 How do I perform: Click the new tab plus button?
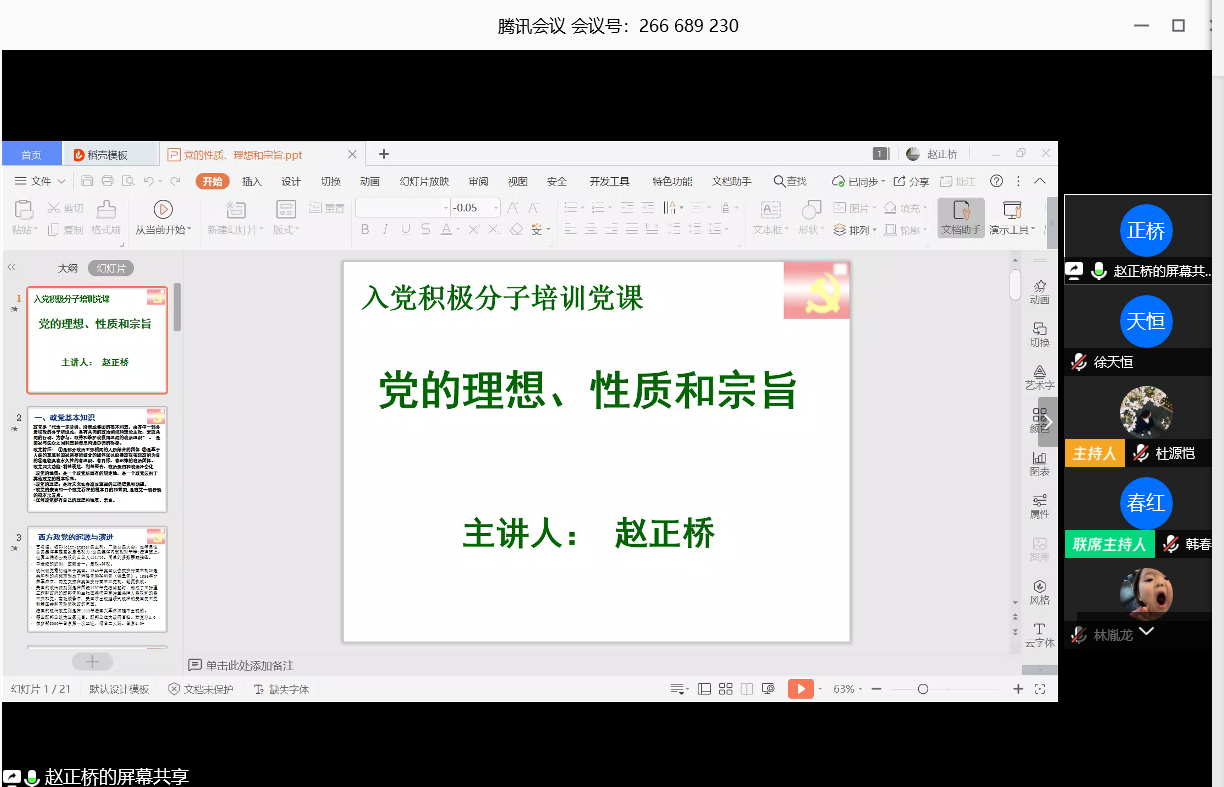383,154
